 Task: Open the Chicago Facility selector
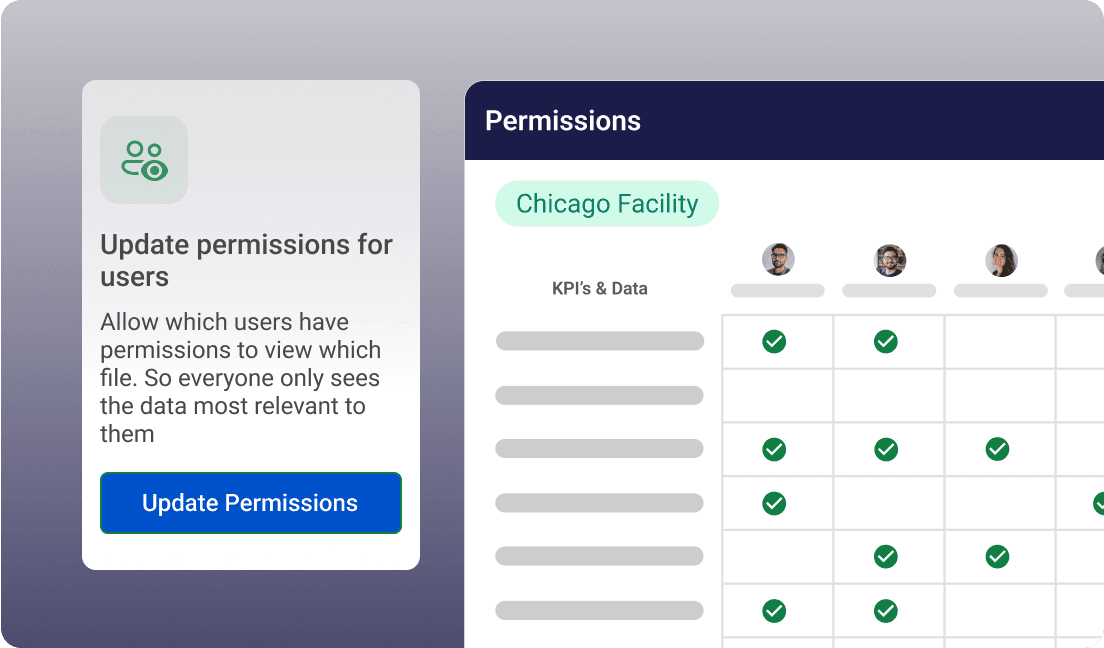pyautogui.click(x=607, y=203)
